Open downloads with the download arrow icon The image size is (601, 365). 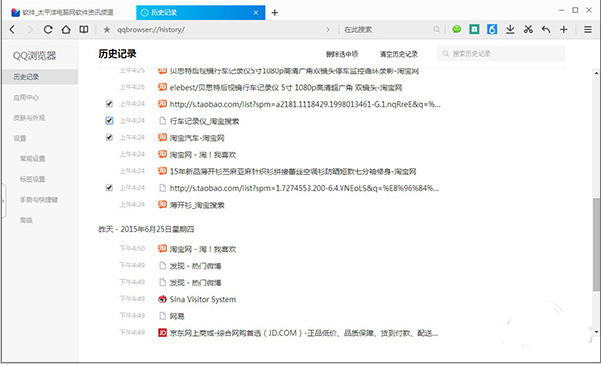[x=510, y=30]
